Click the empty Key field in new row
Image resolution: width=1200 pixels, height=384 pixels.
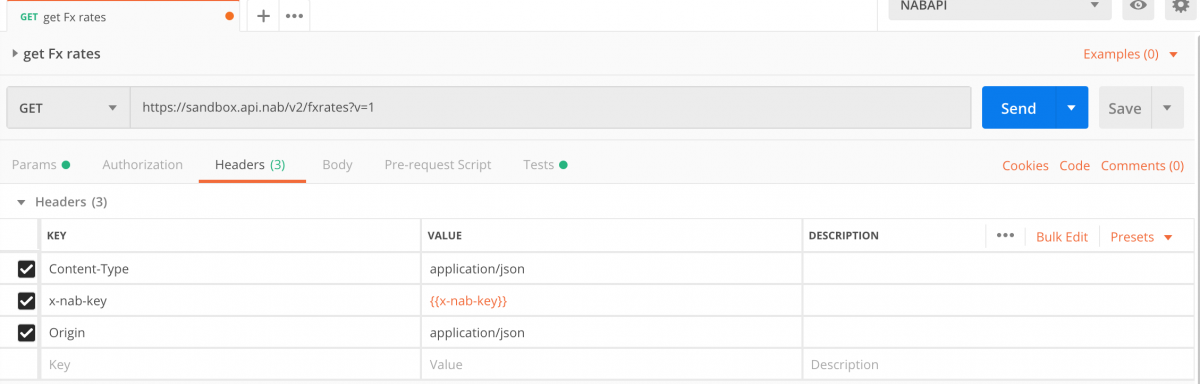pos(231,365)
